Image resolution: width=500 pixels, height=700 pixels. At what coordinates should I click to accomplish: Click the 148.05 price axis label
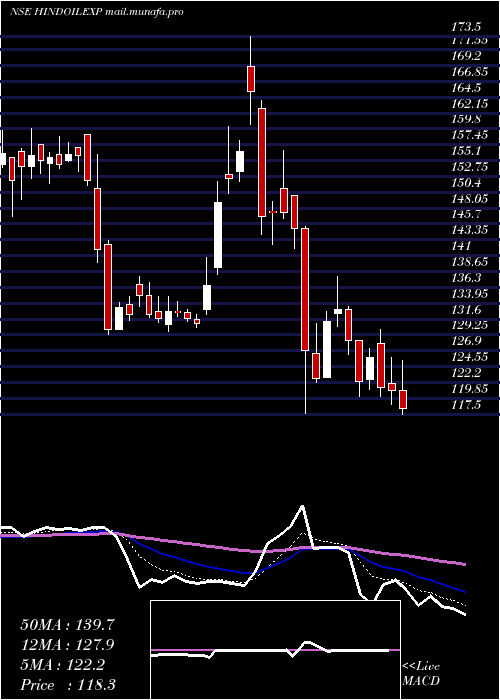469,198
